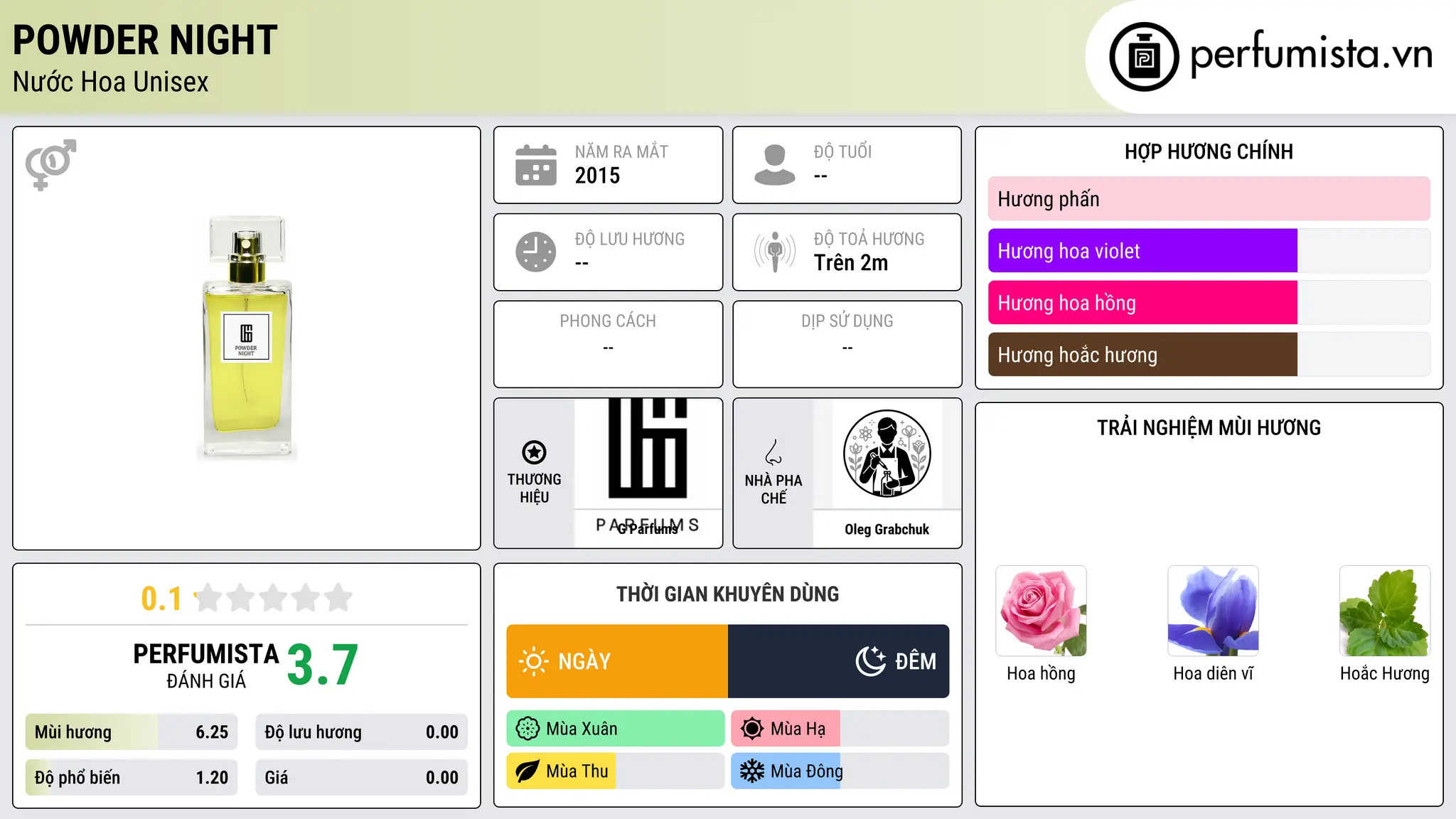
Task: Click the person silhouette icon beside ĐỘ TUỔI
Action: tap(775, 165)
